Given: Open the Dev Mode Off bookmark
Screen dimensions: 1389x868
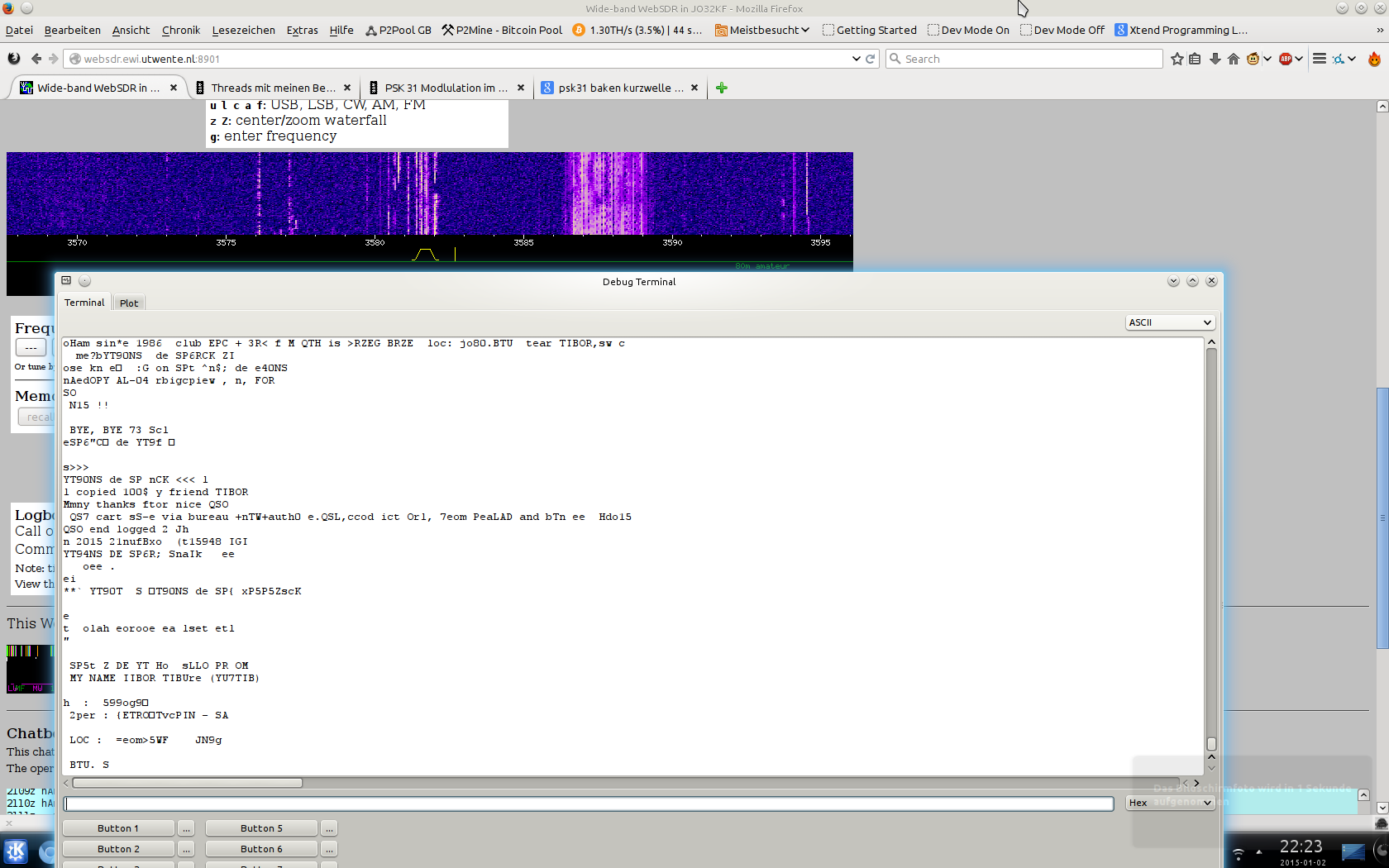Looking at the screenshot, I should pos(1062,30).
